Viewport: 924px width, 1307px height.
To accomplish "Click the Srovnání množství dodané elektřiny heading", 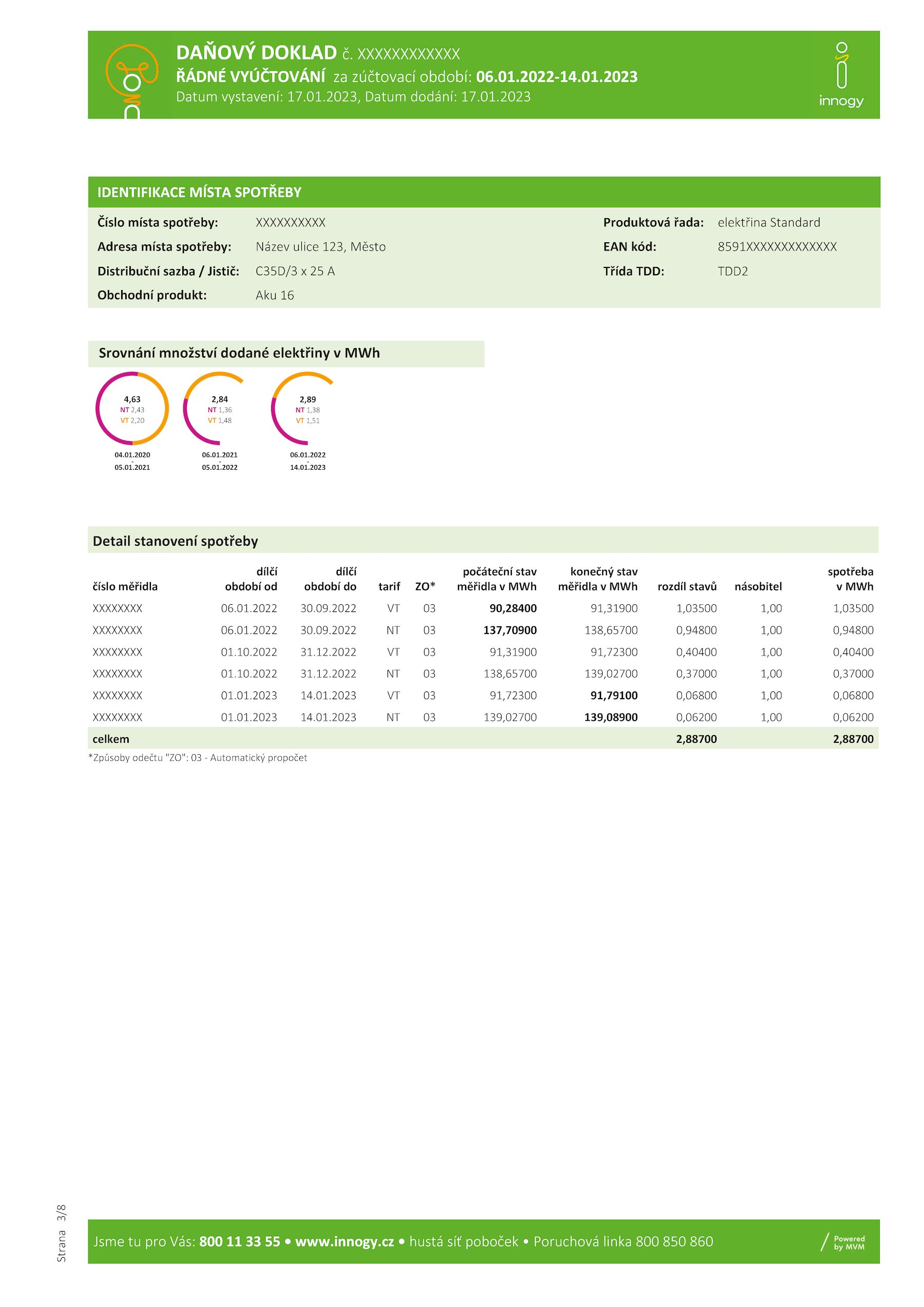I will (239, 353).
